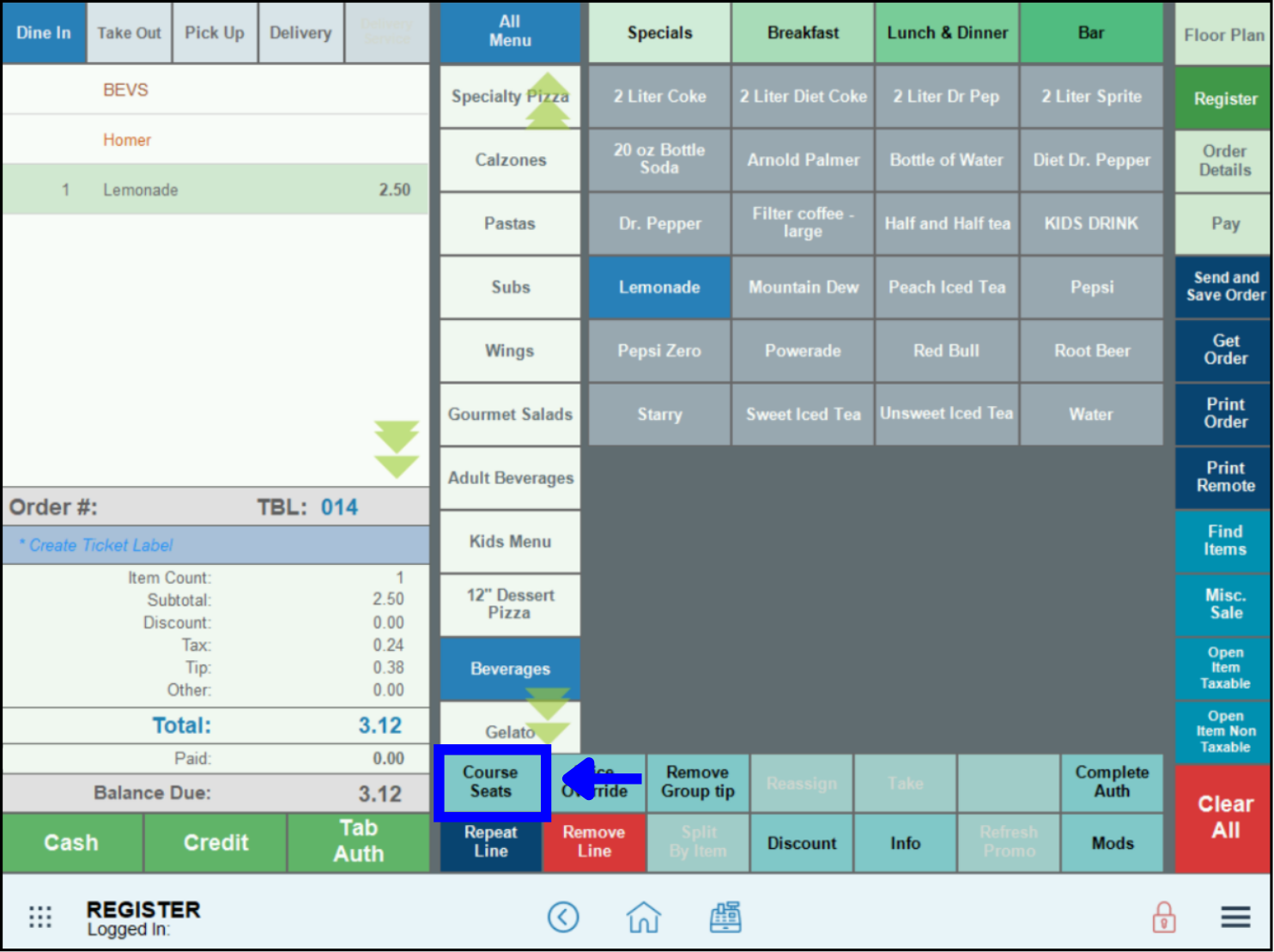Select Pick Up as the order type
Viewport: 1274px width, 952px height.
(x=215, y=33)
